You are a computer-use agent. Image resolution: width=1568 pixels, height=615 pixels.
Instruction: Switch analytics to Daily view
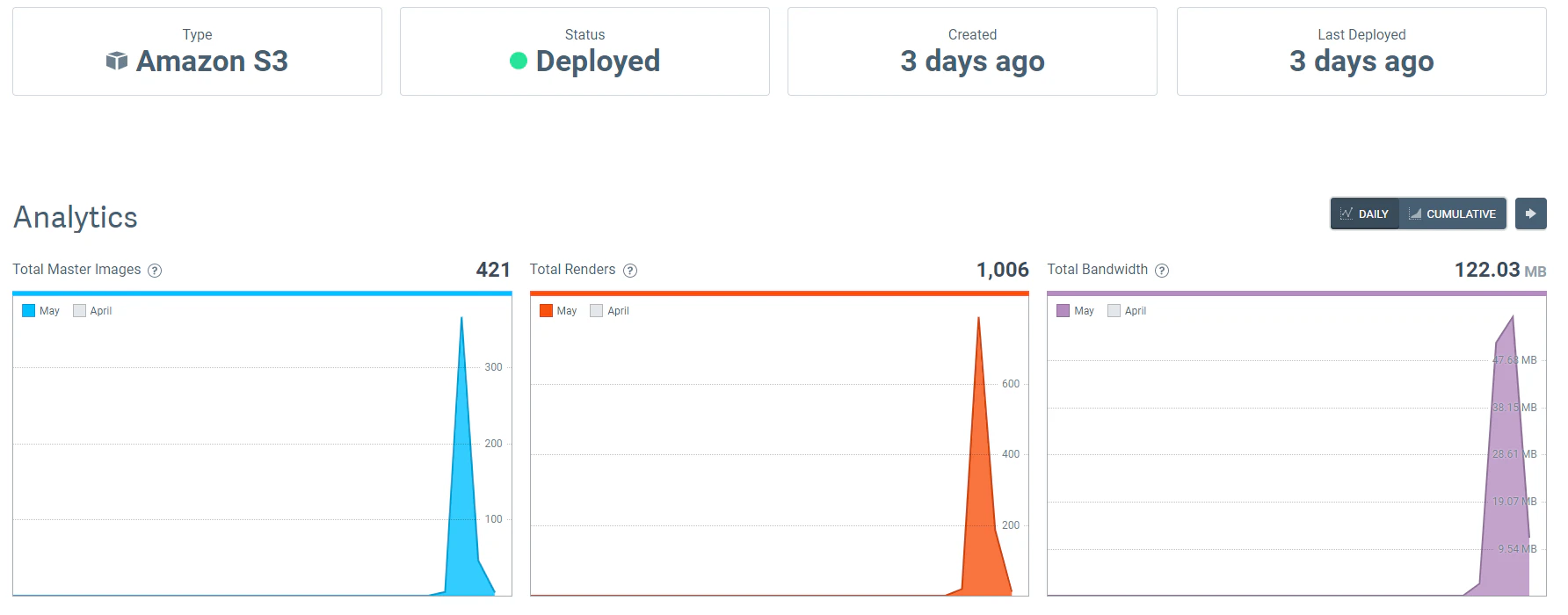[x=1365, y=213]
